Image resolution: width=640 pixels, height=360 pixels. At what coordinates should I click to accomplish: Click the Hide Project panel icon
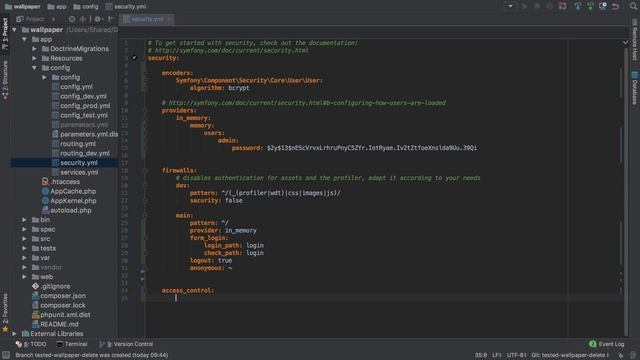click(111, 19)
